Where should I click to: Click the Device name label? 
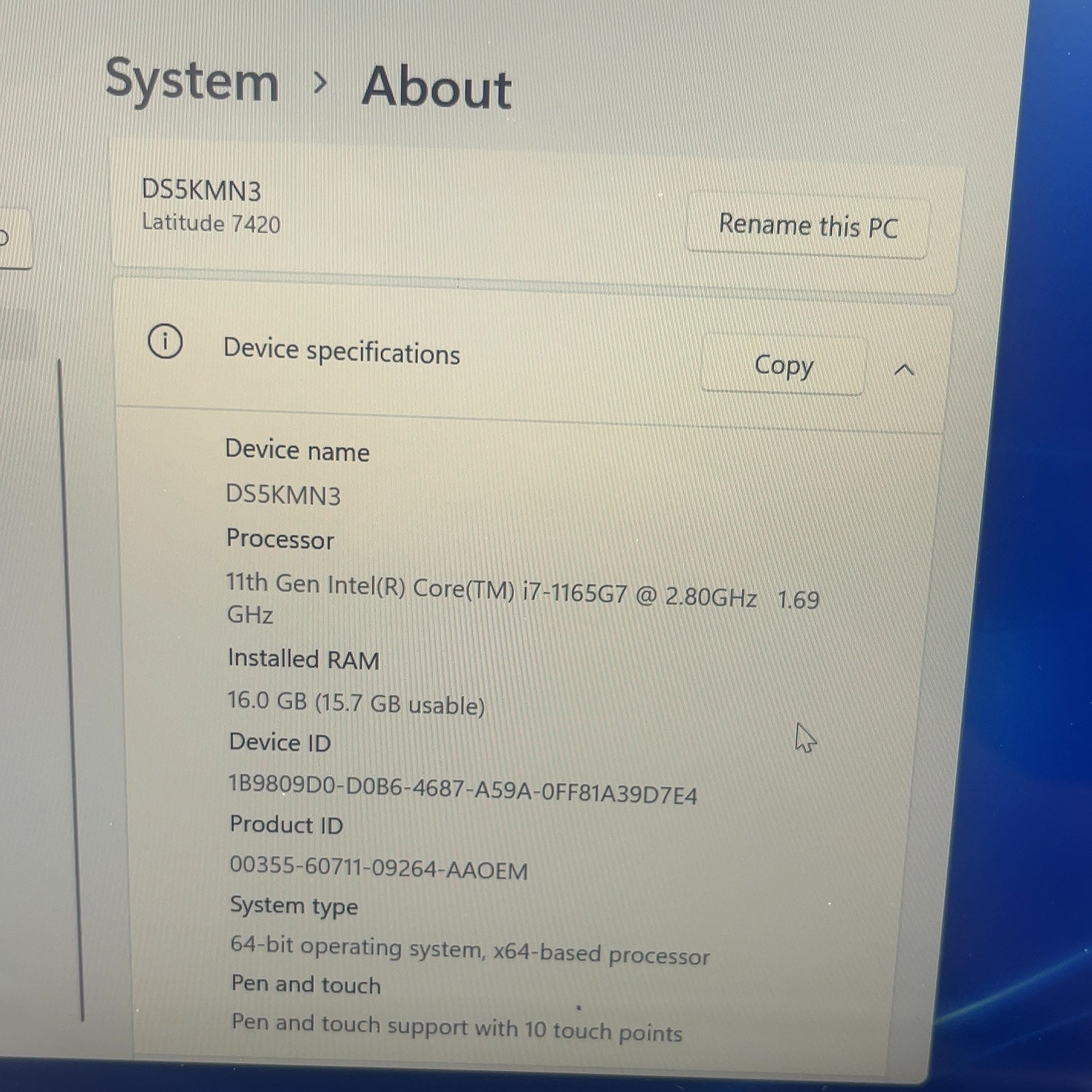pos(297,451)
